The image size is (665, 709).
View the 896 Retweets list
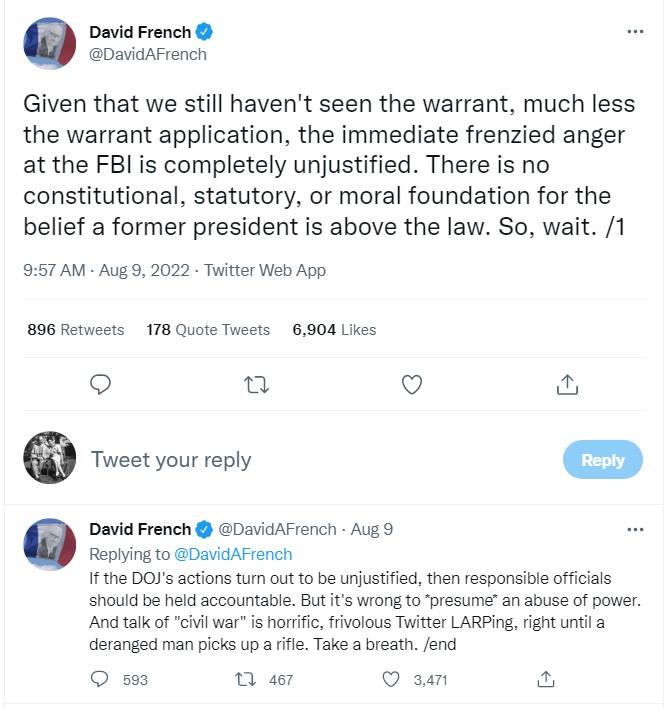[x=75, y=330]
